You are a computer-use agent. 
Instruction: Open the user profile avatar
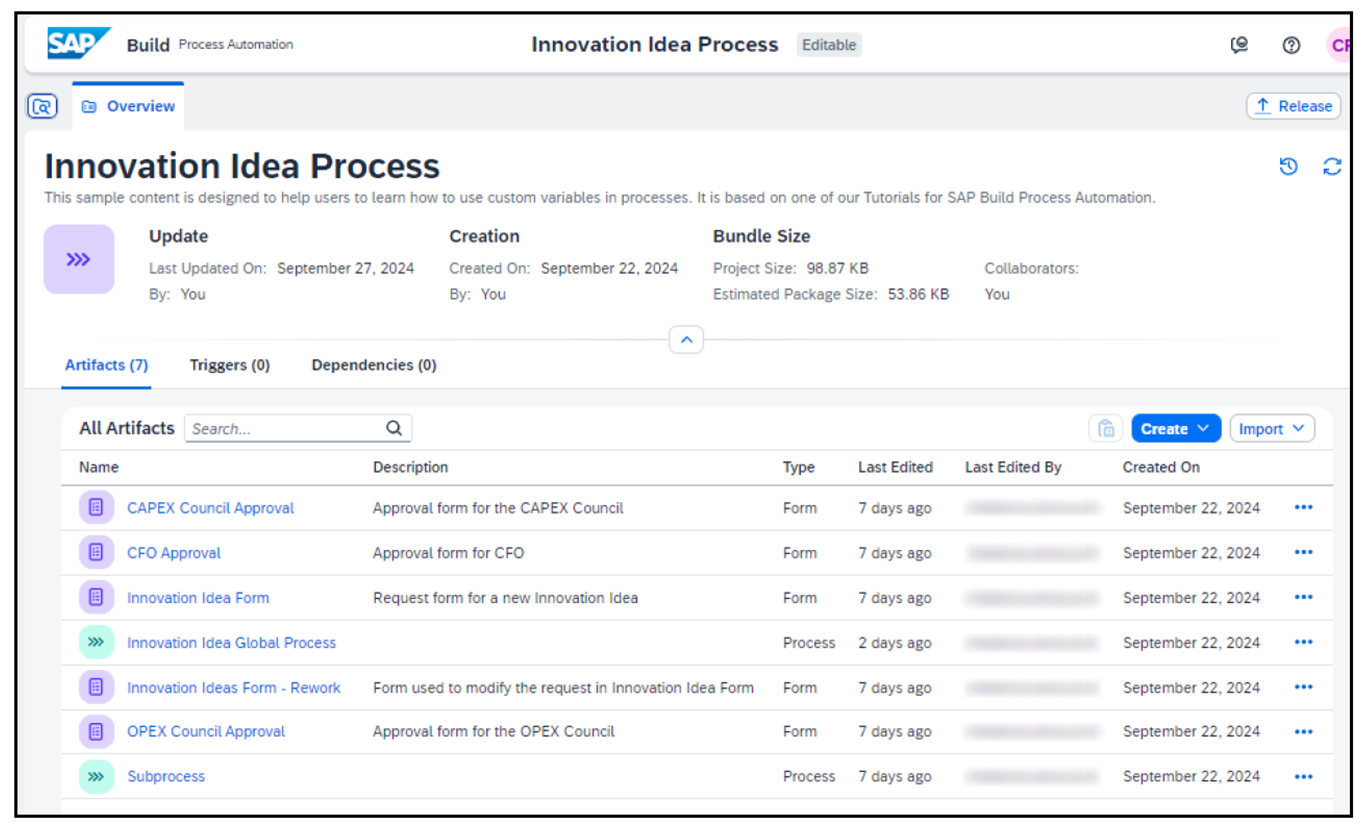coord(1338,45)
